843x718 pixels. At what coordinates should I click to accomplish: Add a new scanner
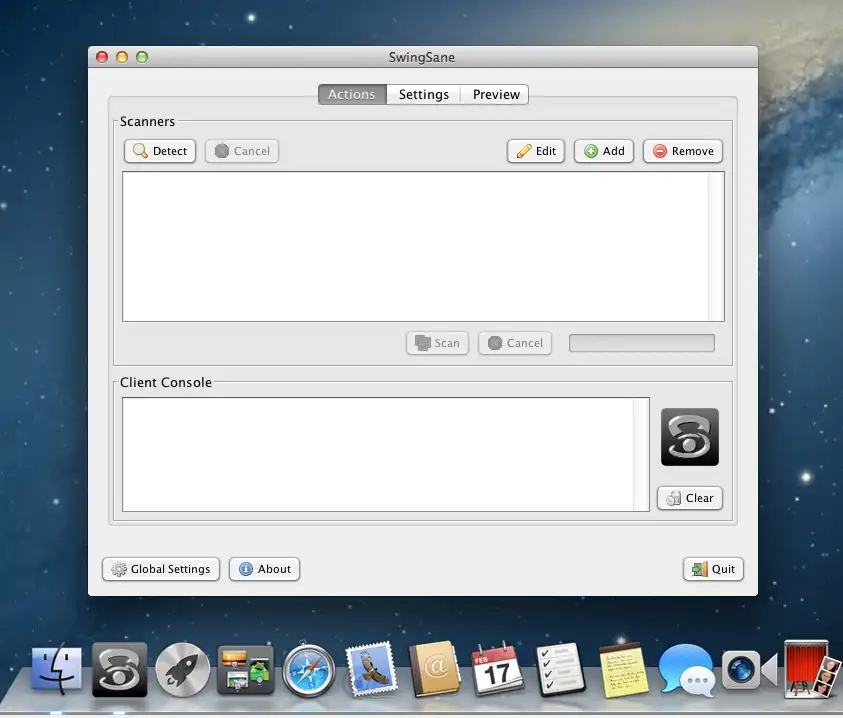coord(604,151)
